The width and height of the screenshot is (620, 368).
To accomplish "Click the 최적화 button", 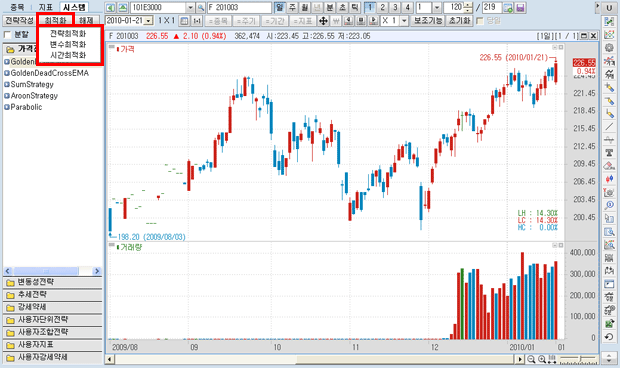I will point(55,21).
